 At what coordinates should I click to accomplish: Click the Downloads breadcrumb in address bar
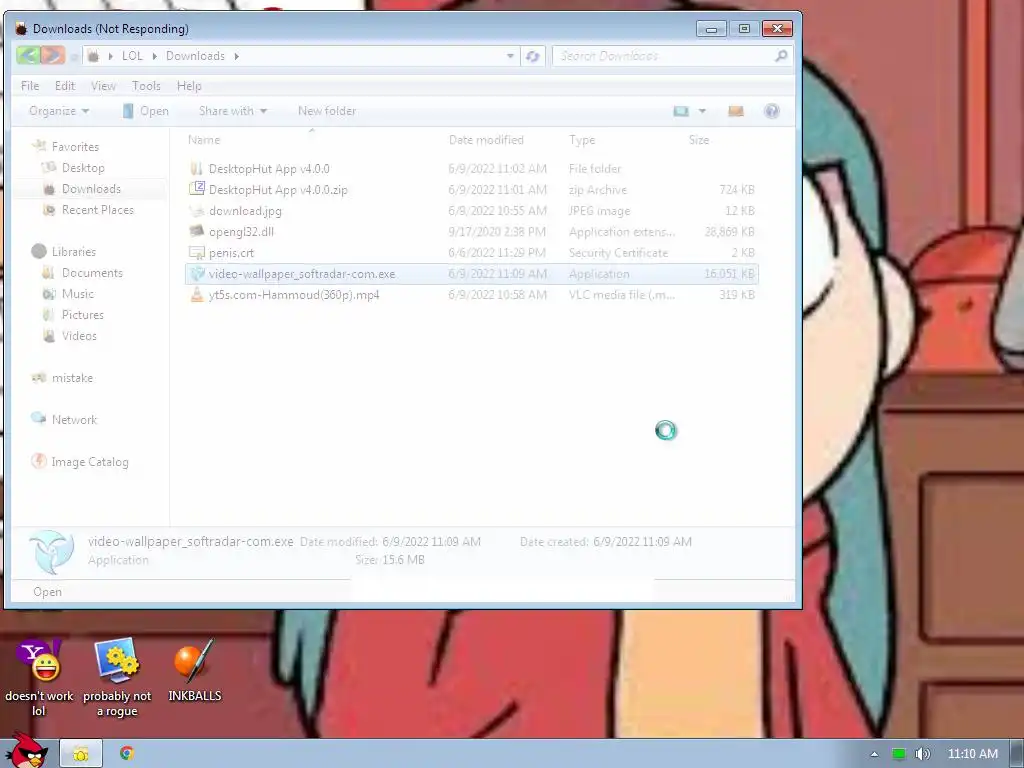(x=195, y=56)
